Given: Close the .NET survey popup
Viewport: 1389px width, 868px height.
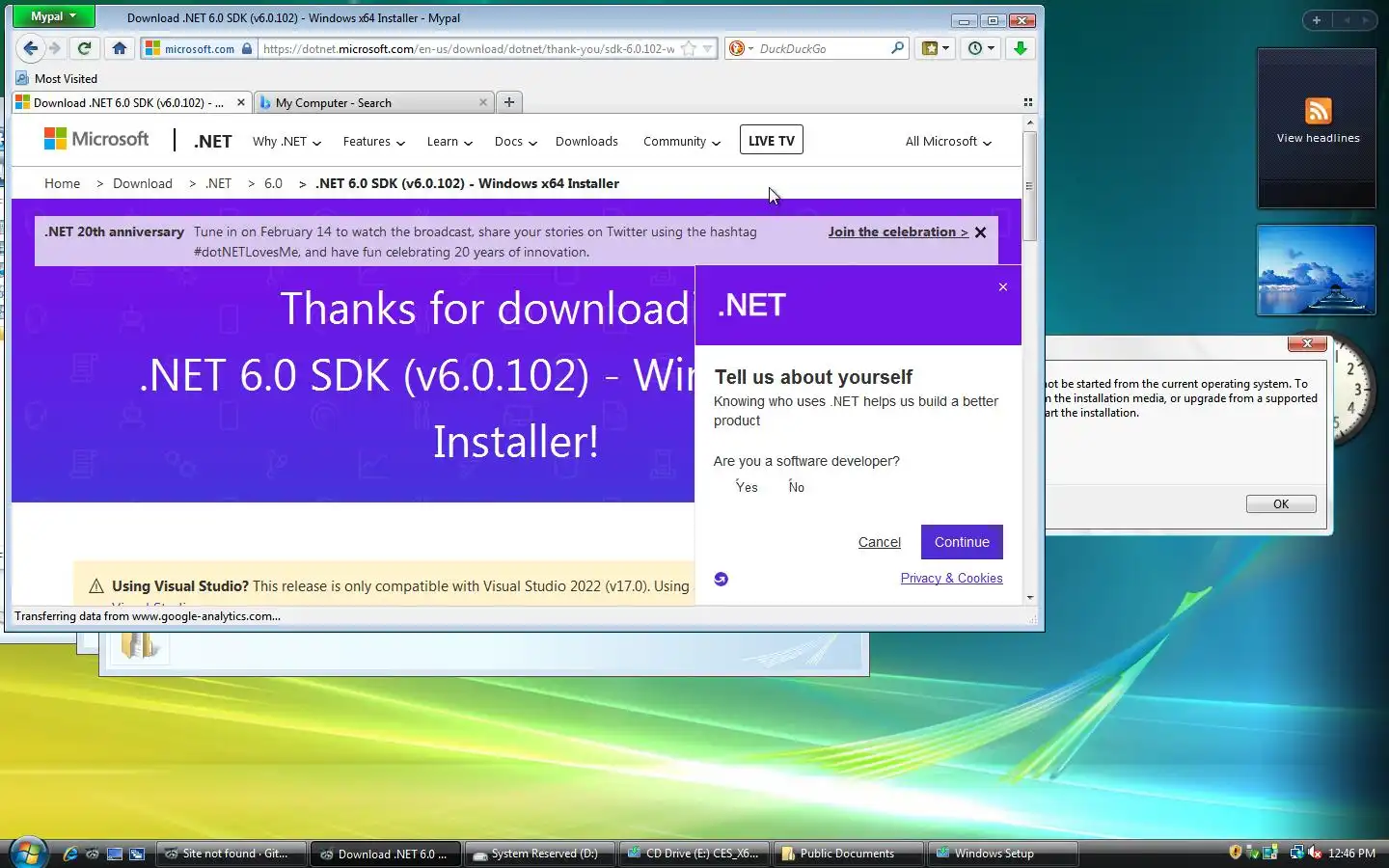Looking at the screenshot, I should (1003, 287).
